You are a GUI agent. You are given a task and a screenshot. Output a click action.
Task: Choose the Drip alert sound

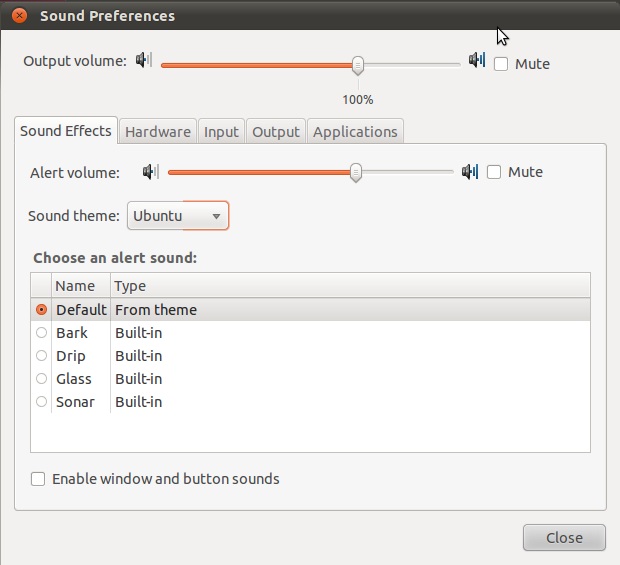pos(41,356)
